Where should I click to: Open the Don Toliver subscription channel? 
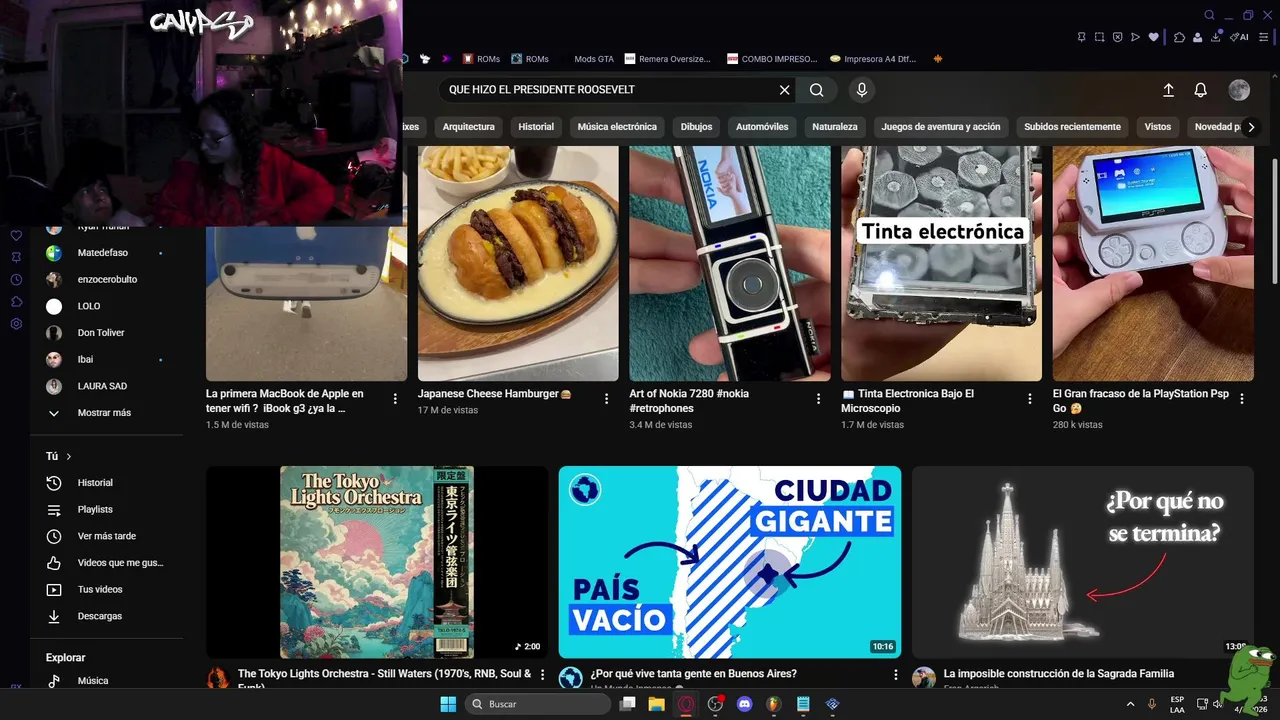[107, 333]
